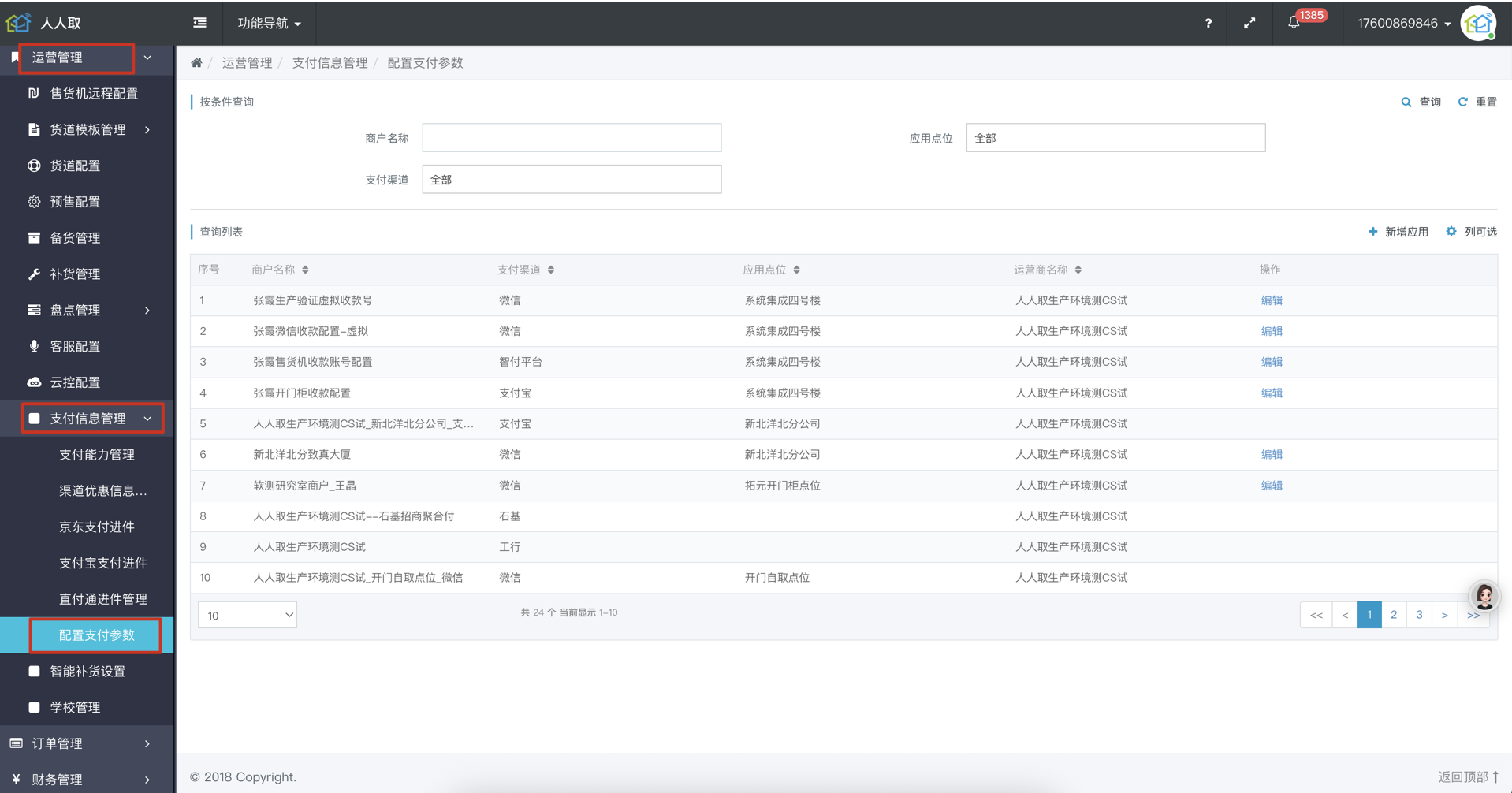Click the 重置 reset button
Viewport: 1512px width, 793px height.
[x=1477, y=102]
